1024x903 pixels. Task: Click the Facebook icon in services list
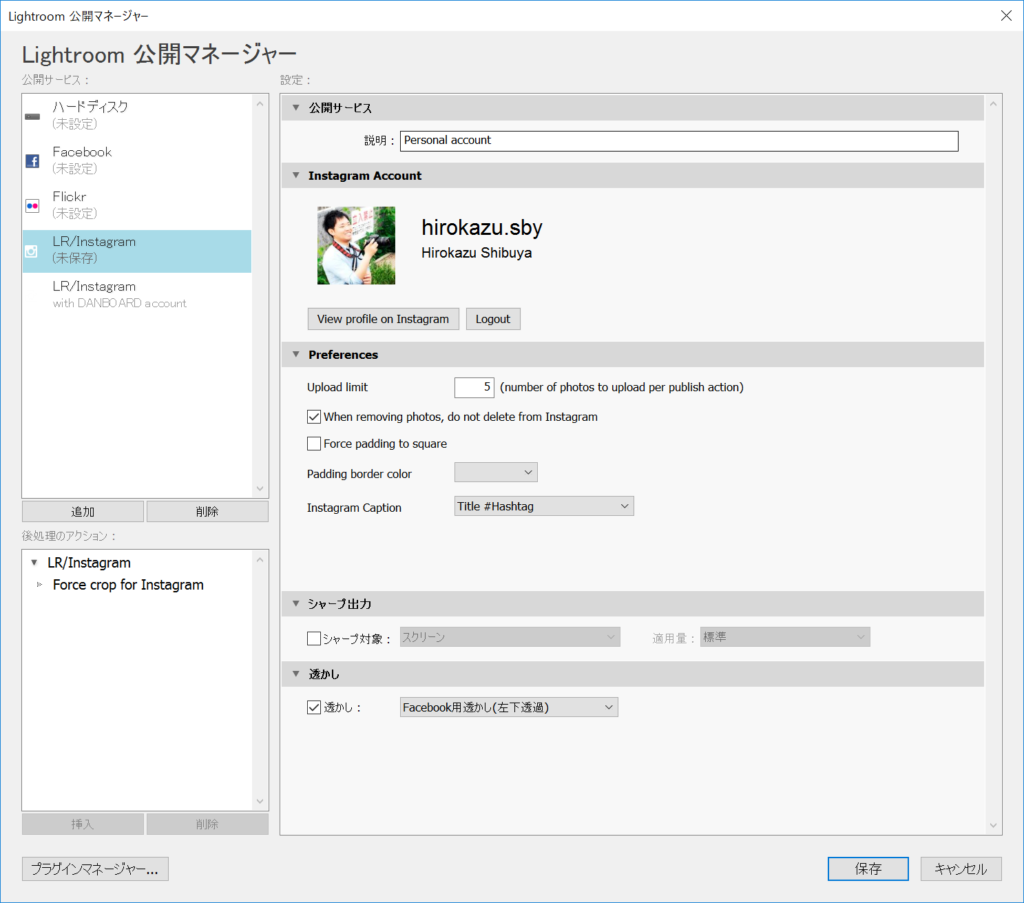pyautogui.click(x=32, y=161)
